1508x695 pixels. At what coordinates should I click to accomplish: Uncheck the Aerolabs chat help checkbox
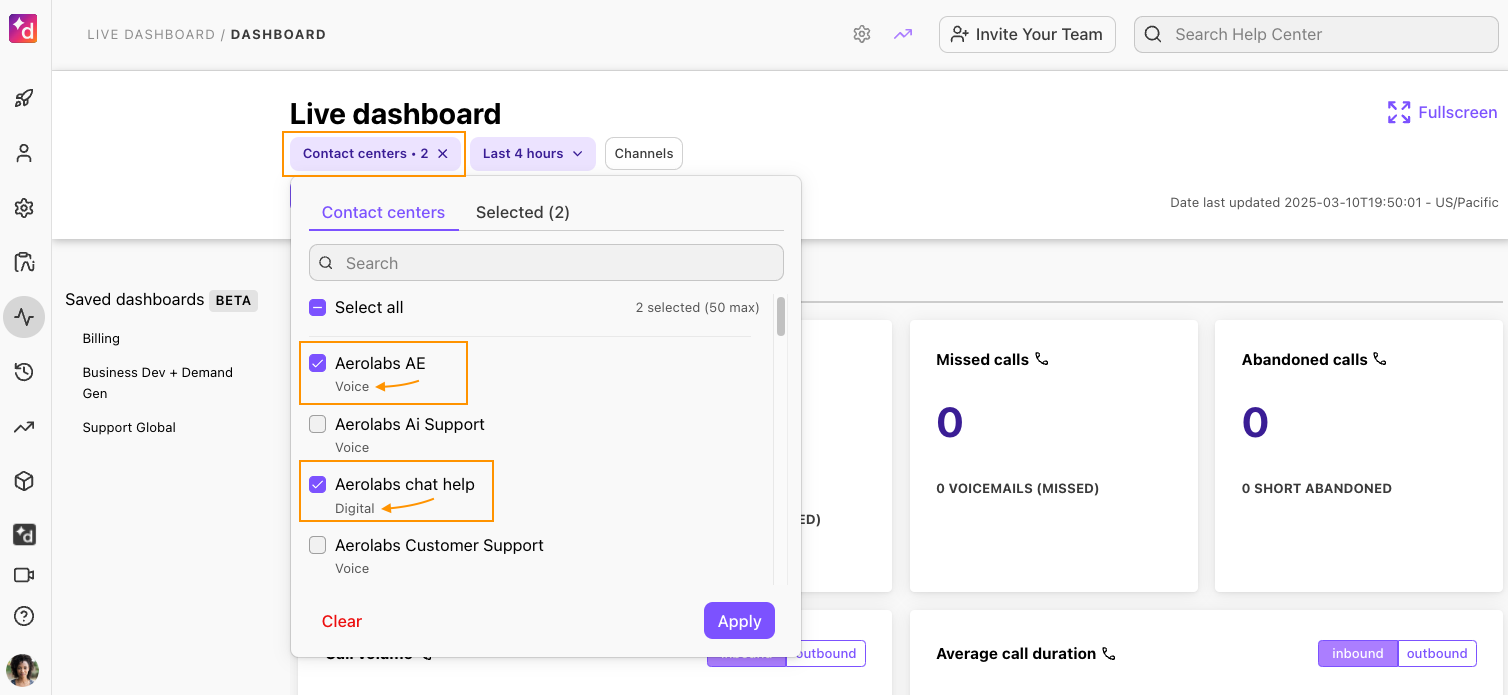(x=317, y=484)
